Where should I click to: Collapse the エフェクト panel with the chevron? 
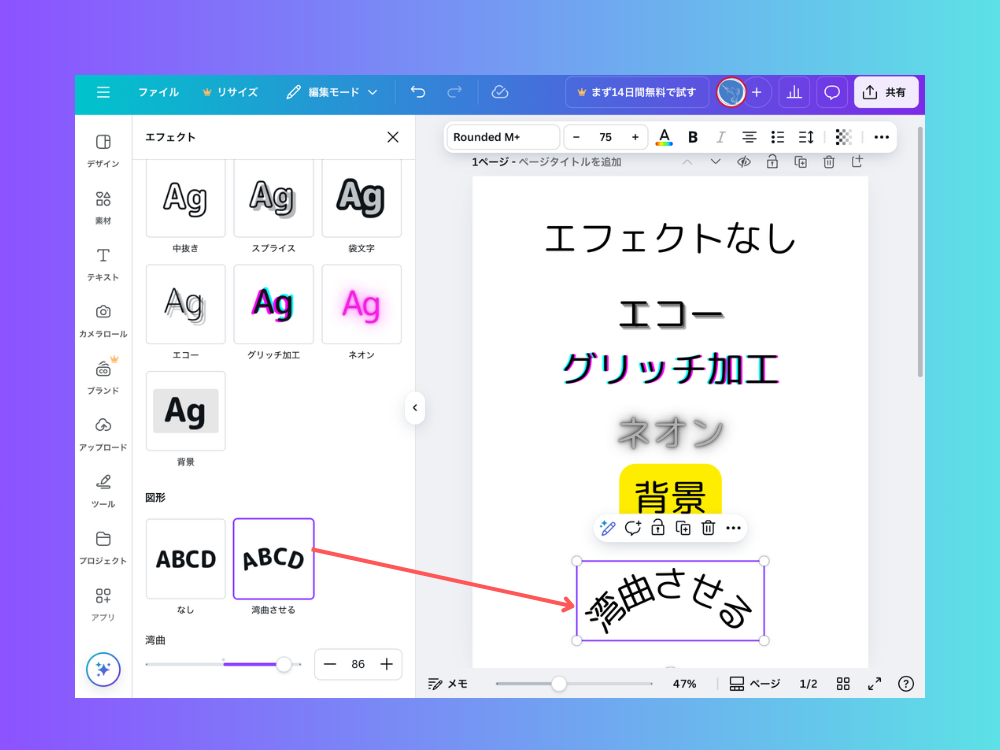click(x=415, y=408)
